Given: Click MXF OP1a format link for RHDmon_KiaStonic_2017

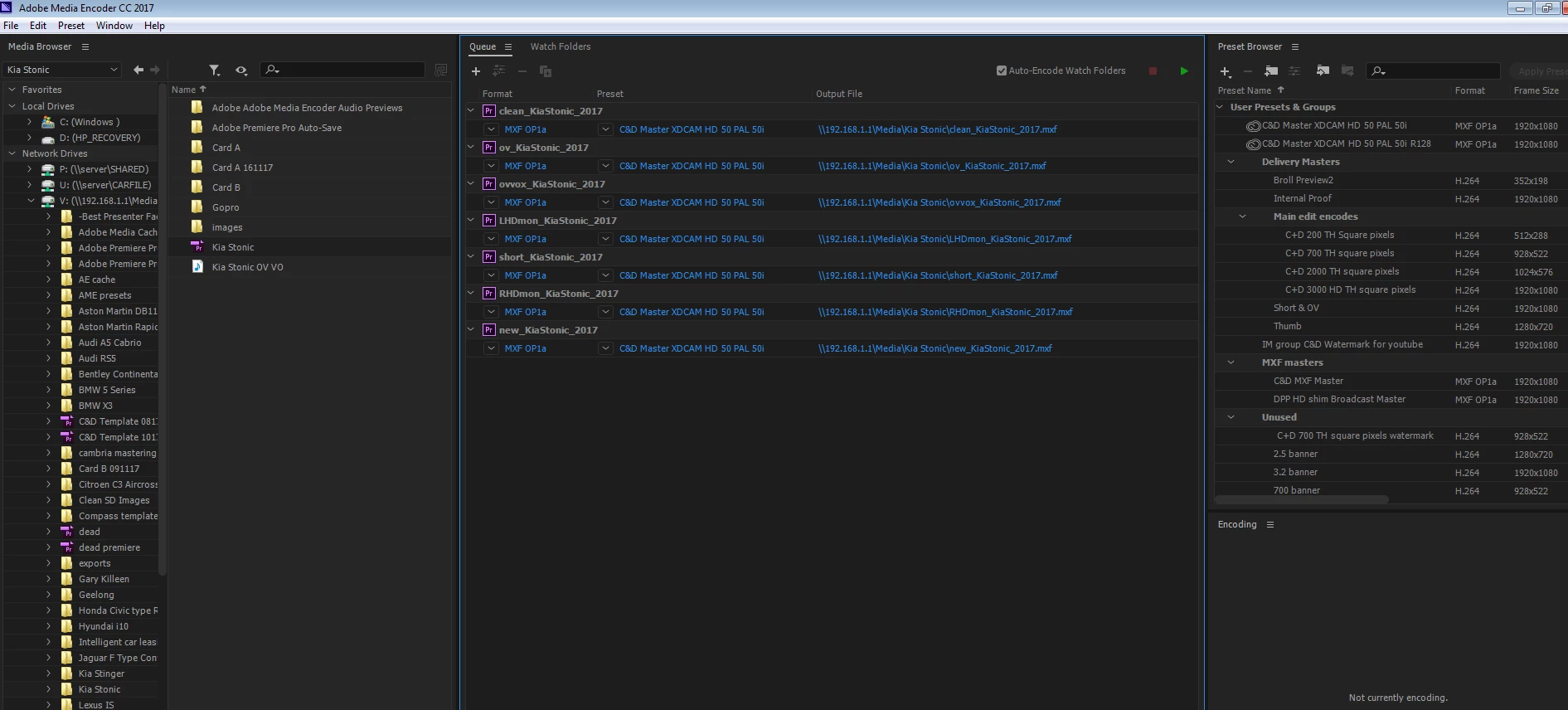Looking at the screenshot, I should click(x=526, y=312).
